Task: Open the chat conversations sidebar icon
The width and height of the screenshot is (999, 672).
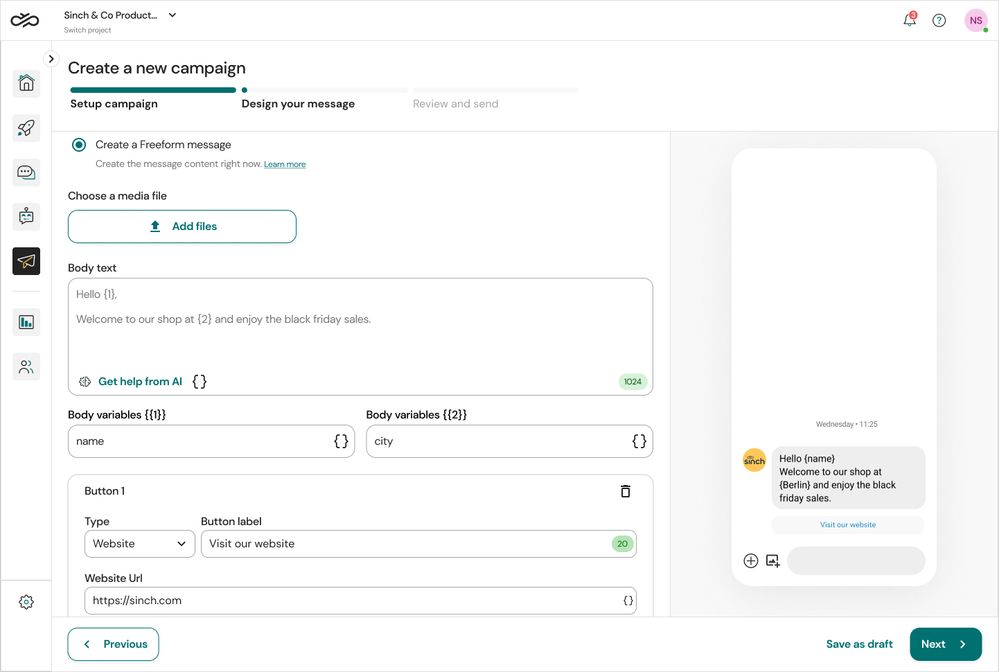Action: coord(26,172)
